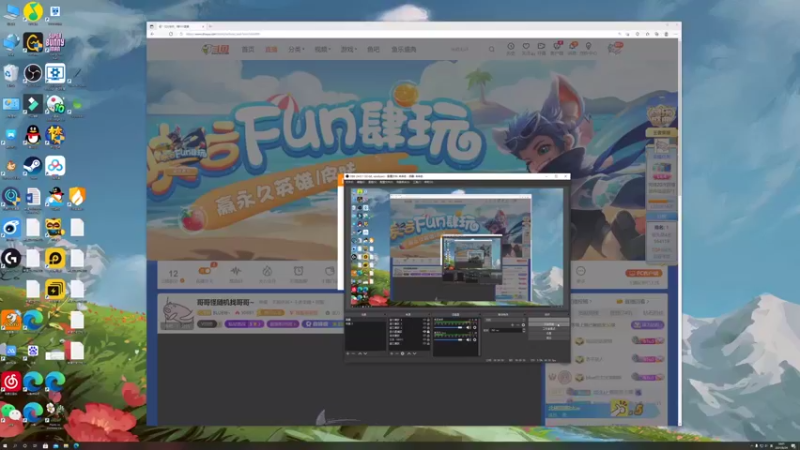
Task: Click the number 12 task counter
Action: (173, 273)
